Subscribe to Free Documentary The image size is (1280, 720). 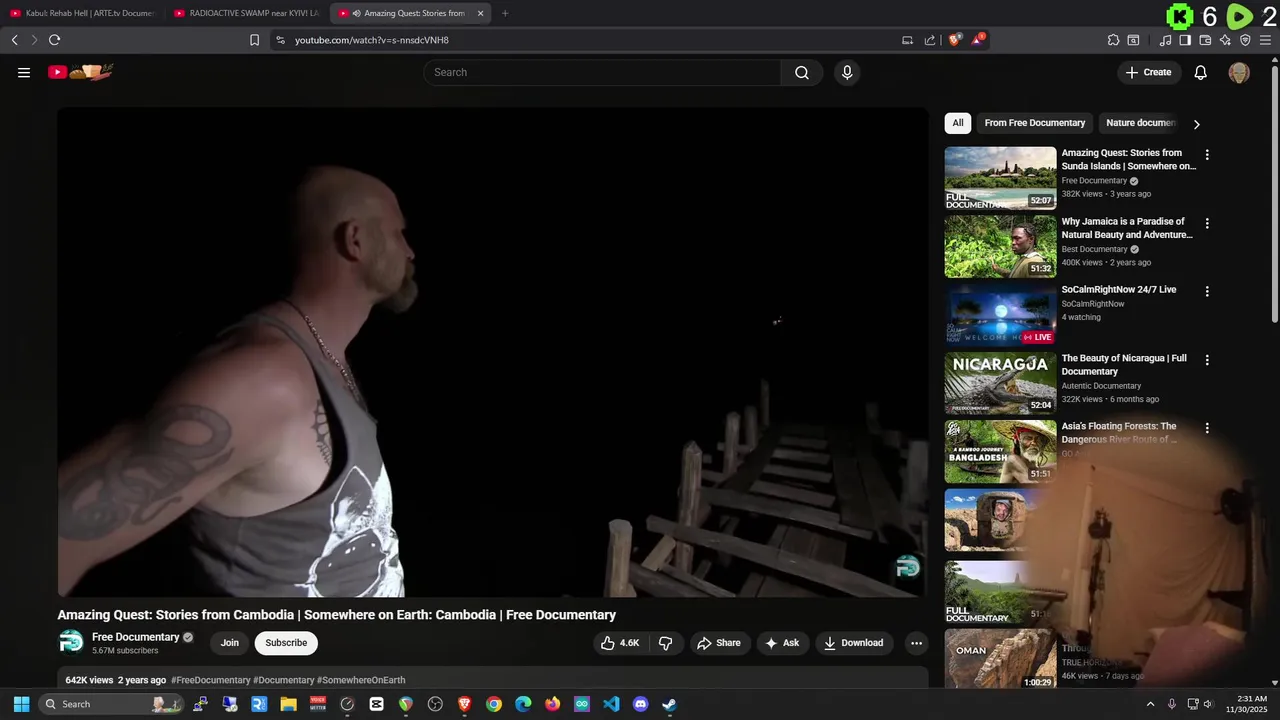(x=286, y=643)
